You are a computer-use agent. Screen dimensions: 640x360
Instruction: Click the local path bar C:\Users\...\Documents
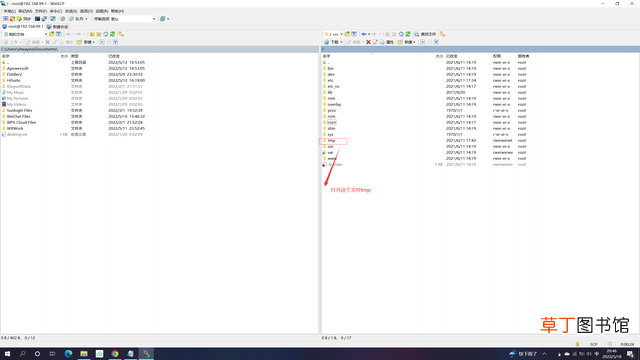coord(159,49)
